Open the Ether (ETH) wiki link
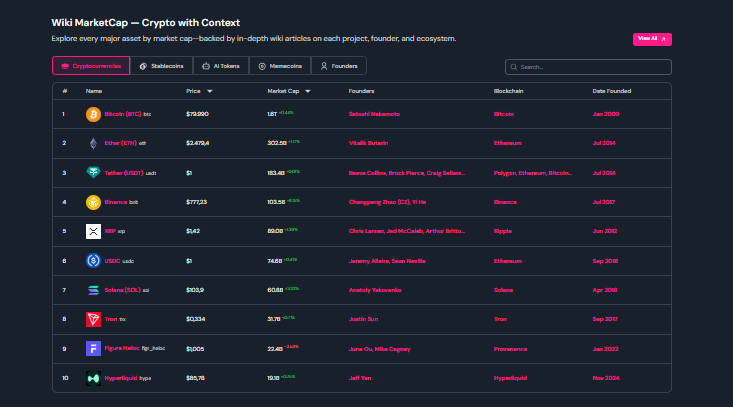 click(x=121, y=143)
